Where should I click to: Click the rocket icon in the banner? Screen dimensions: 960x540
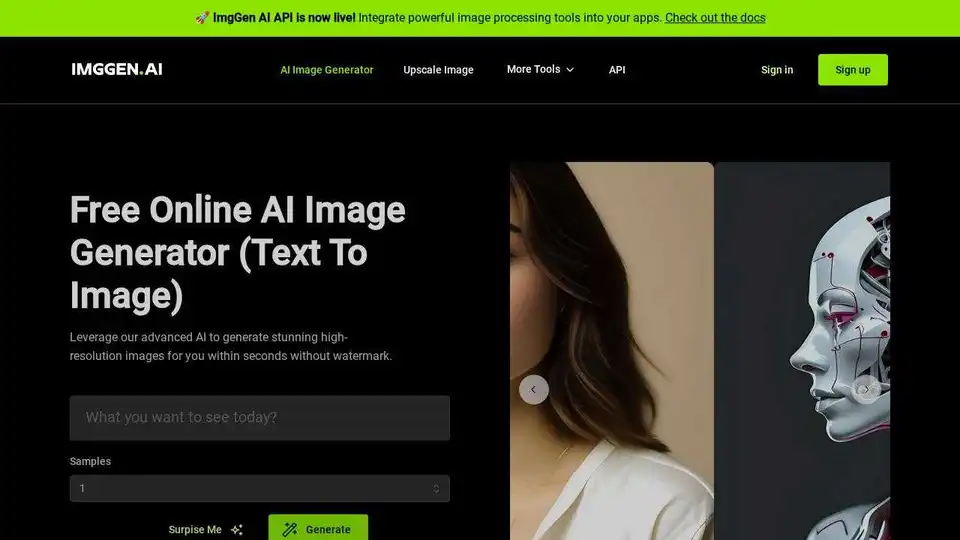pos(202,18)
